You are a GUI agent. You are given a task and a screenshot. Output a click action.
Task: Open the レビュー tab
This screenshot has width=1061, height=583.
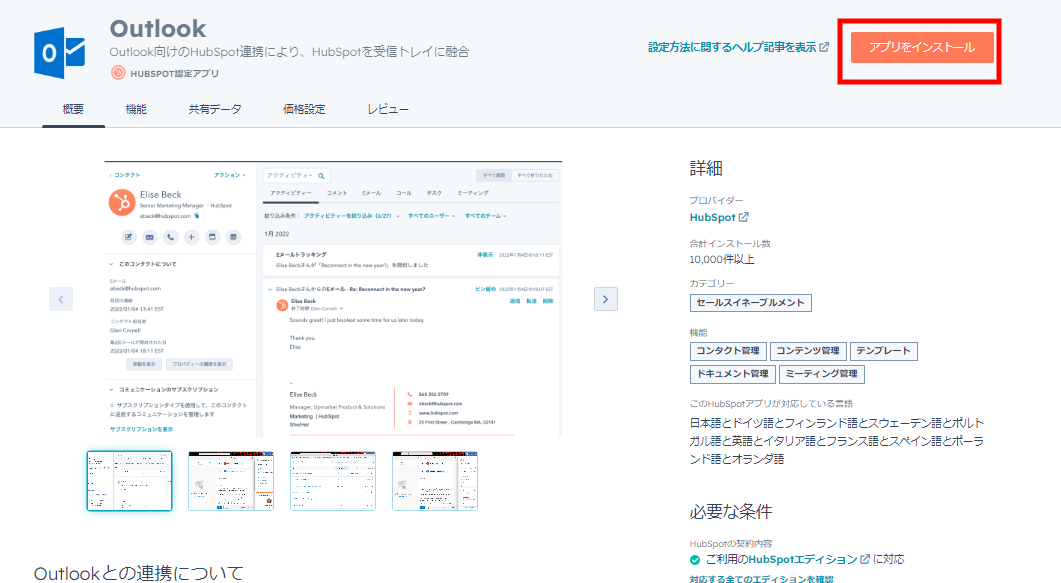388,109
